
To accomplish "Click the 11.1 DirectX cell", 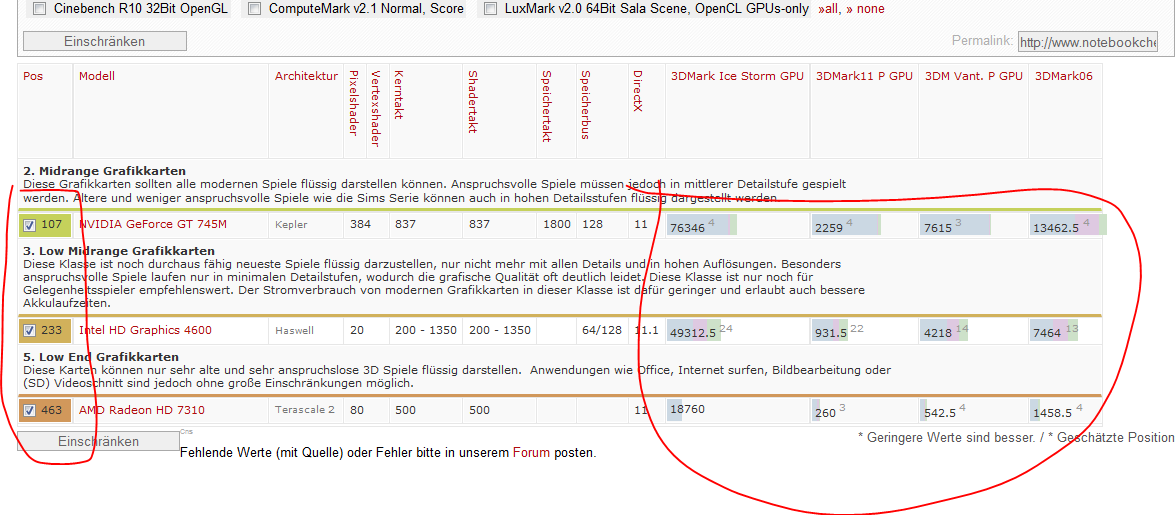I will (646, 331).
